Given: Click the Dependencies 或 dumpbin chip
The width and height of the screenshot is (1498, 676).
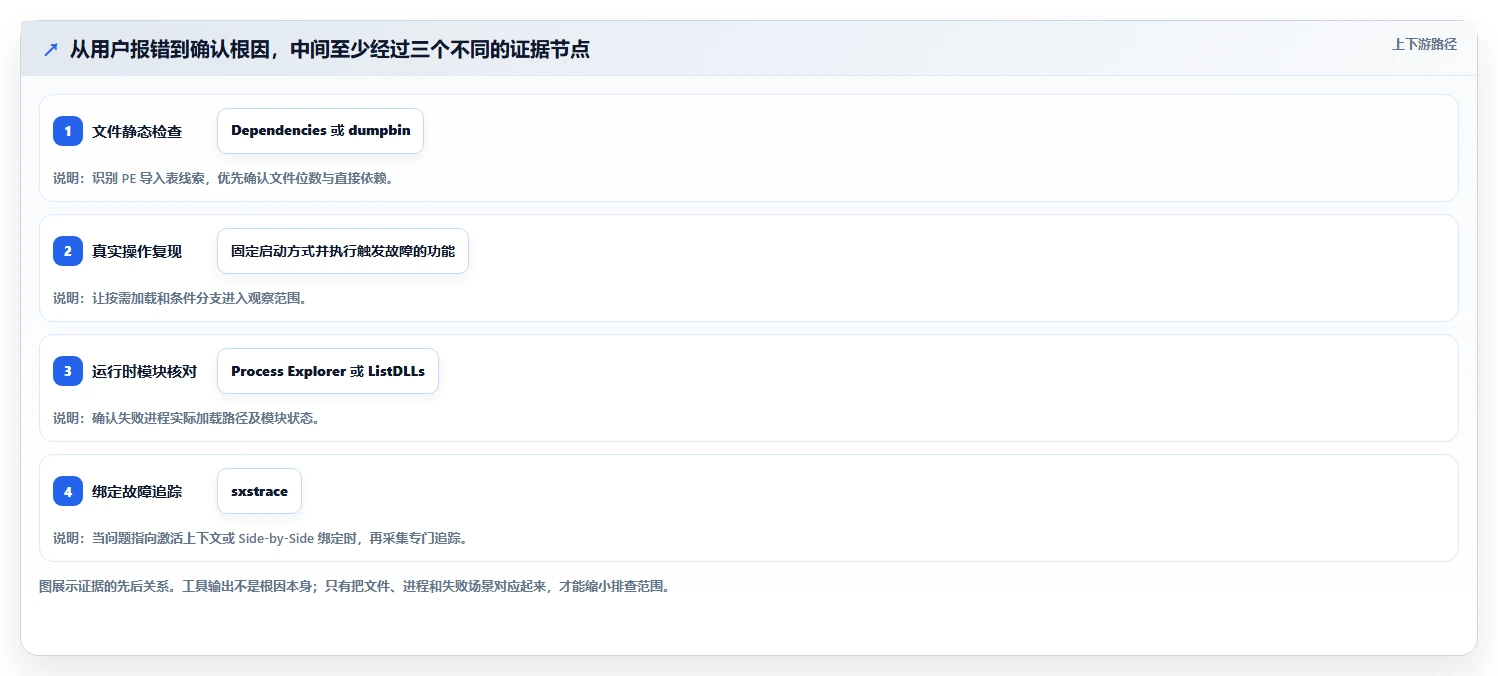Looking at the screenshot, I should coord(320,131).
